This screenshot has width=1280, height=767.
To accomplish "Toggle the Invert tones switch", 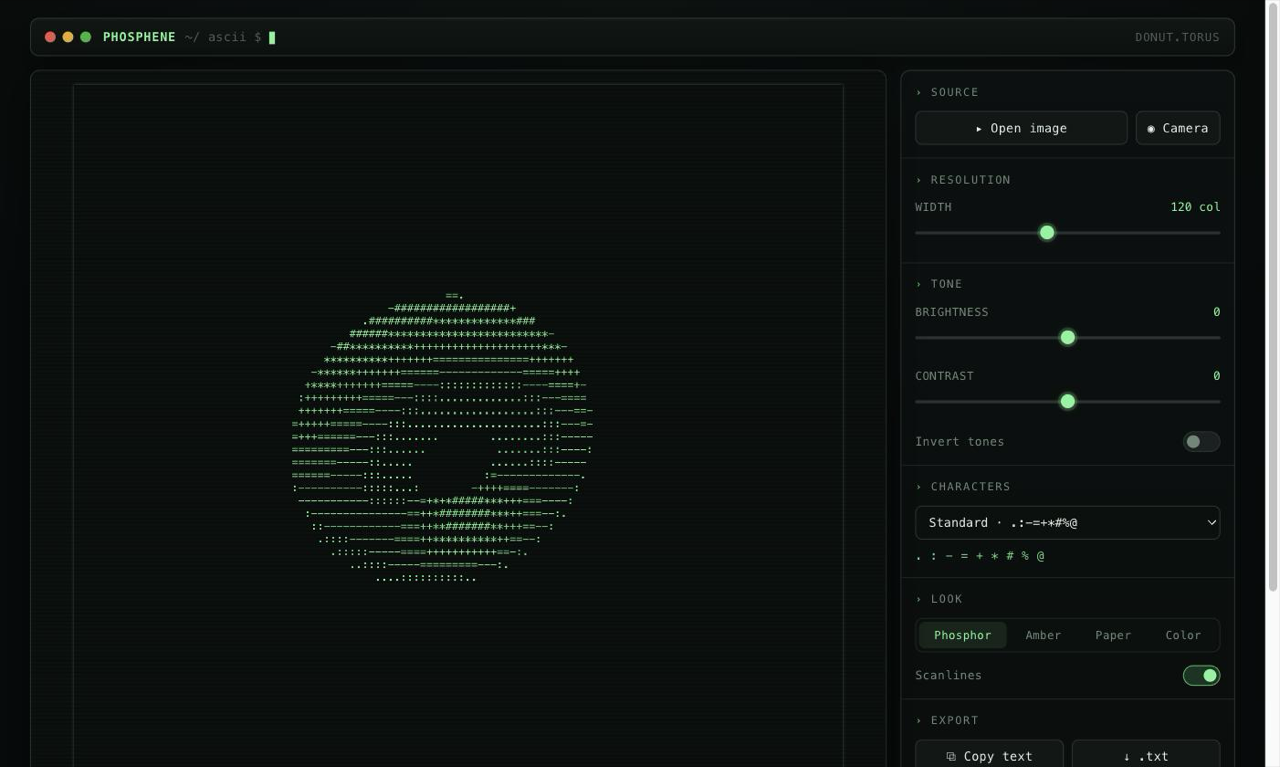I will 1201,442.
